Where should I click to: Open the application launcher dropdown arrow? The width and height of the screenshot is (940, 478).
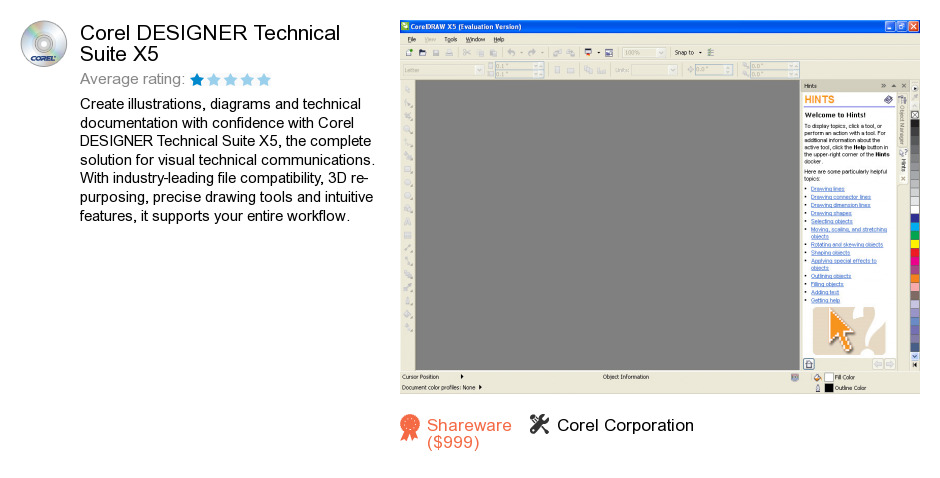click(598, 53)
